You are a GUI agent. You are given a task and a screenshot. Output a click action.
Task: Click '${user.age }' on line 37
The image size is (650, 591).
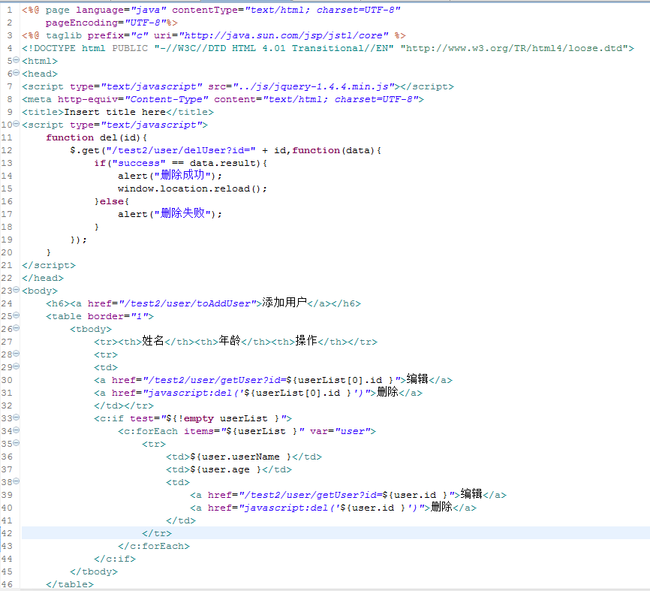[x=226, y=470]
